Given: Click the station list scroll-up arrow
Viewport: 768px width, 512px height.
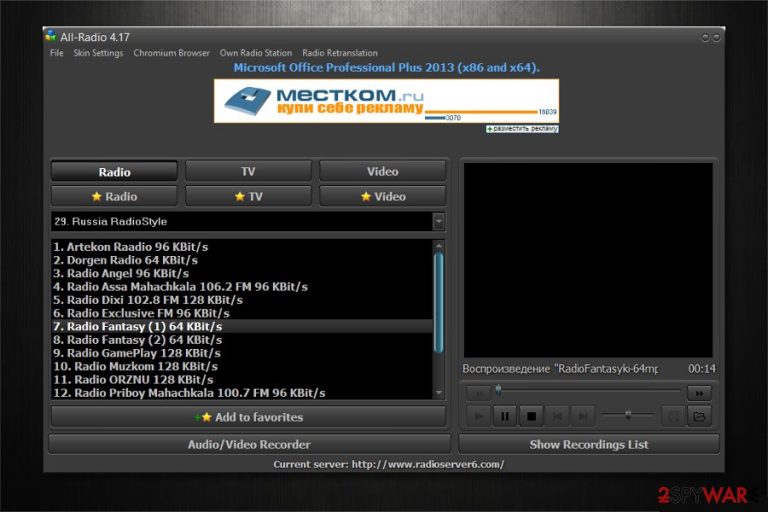Looking at the screenshot, I should tap(438, 245).
